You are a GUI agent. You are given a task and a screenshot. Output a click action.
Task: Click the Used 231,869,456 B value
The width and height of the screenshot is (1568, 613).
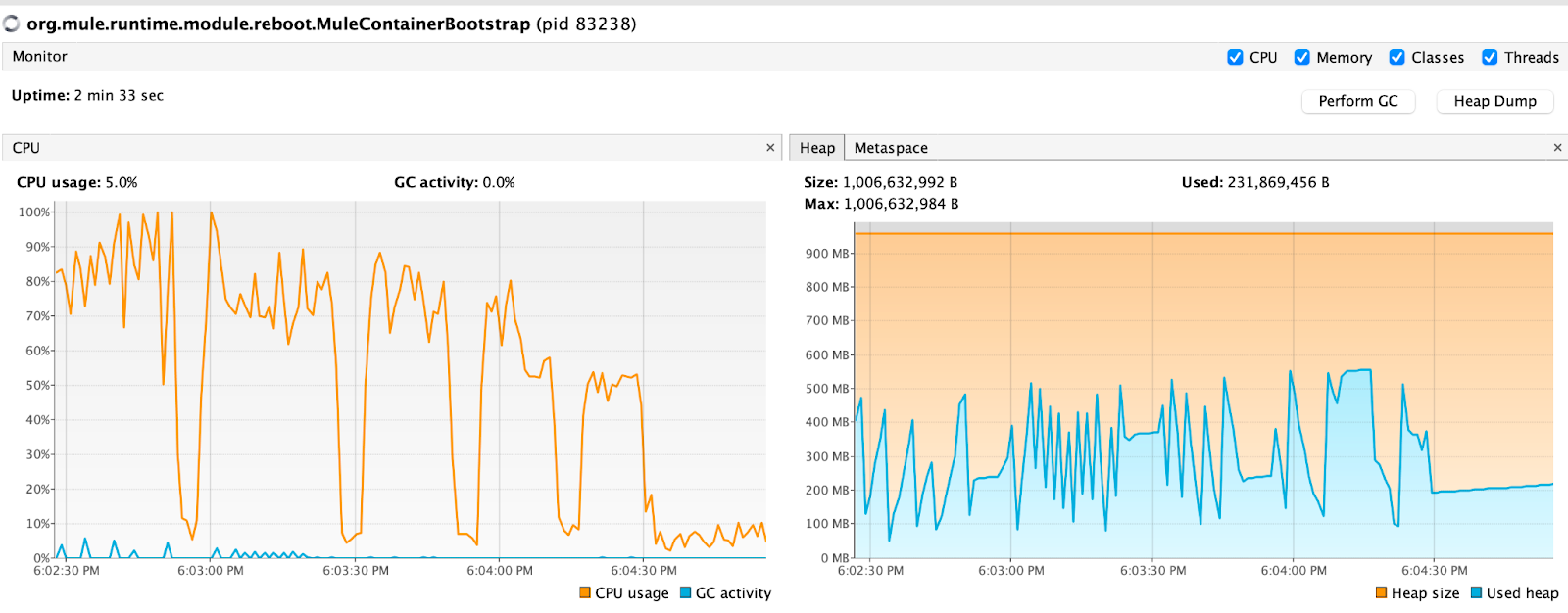coord(1278,183)
